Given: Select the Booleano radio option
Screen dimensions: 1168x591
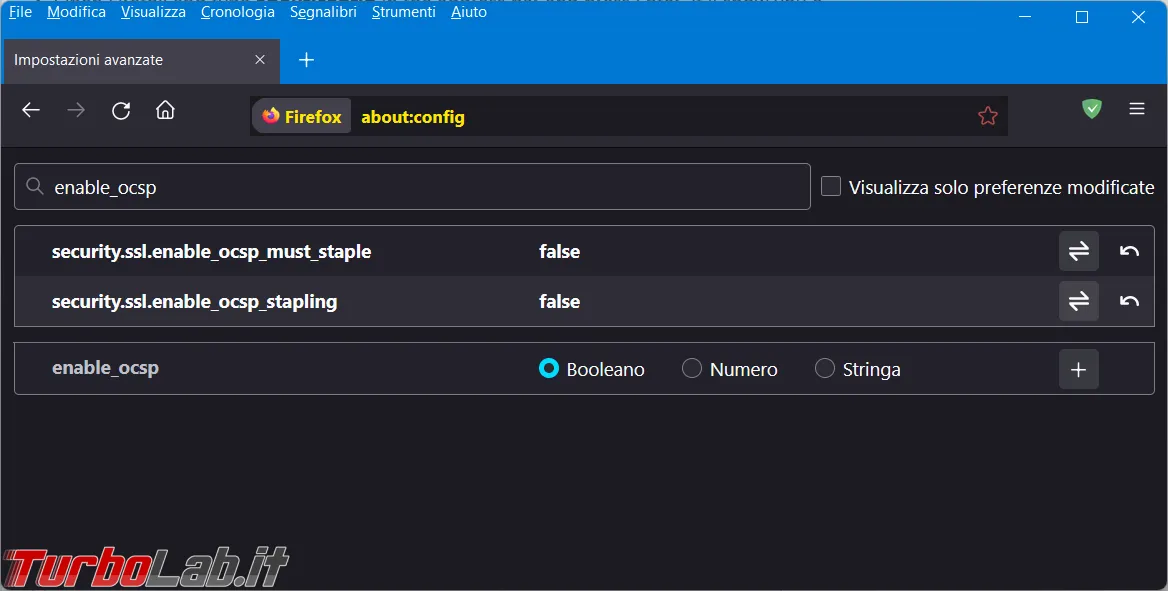Looking at the screenshot, I should tap(549, 368).
